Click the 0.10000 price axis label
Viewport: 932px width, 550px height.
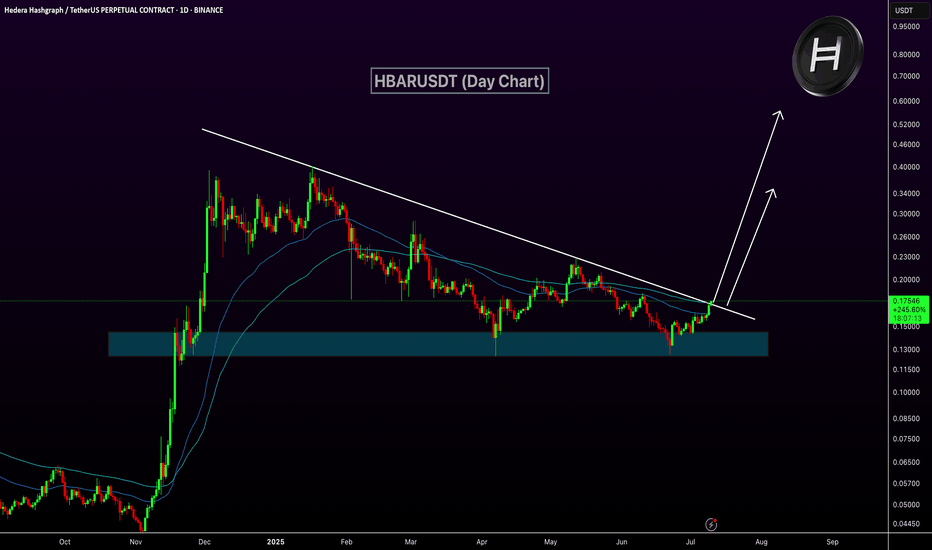point(905,392)
